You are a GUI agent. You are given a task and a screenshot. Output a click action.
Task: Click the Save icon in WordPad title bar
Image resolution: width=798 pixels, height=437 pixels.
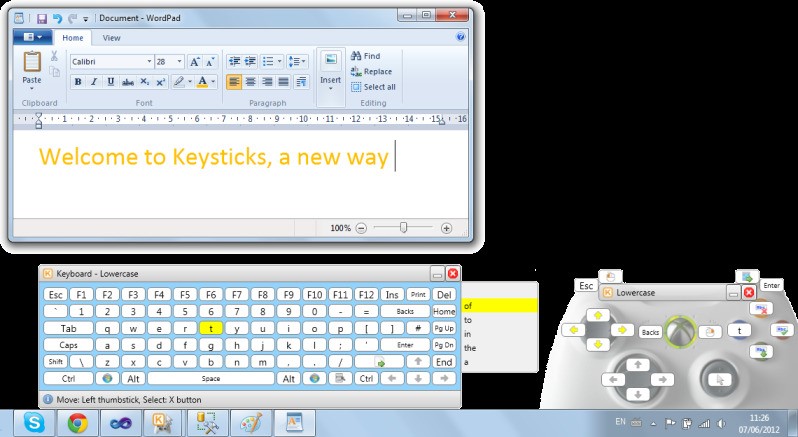point(42,18)
